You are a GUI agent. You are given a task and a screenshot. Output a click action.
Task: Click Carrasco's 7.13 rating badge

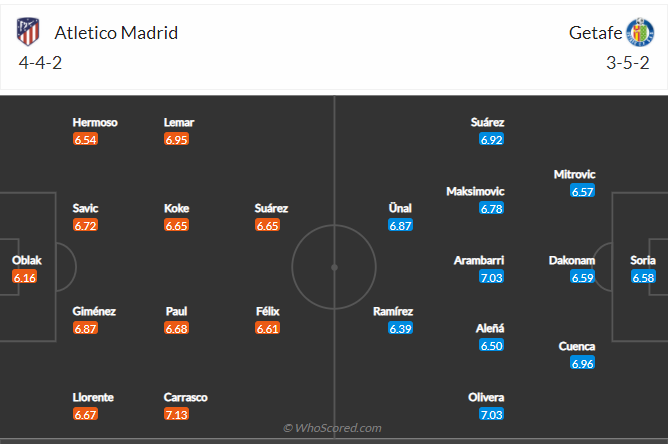[x=177, y=414]
